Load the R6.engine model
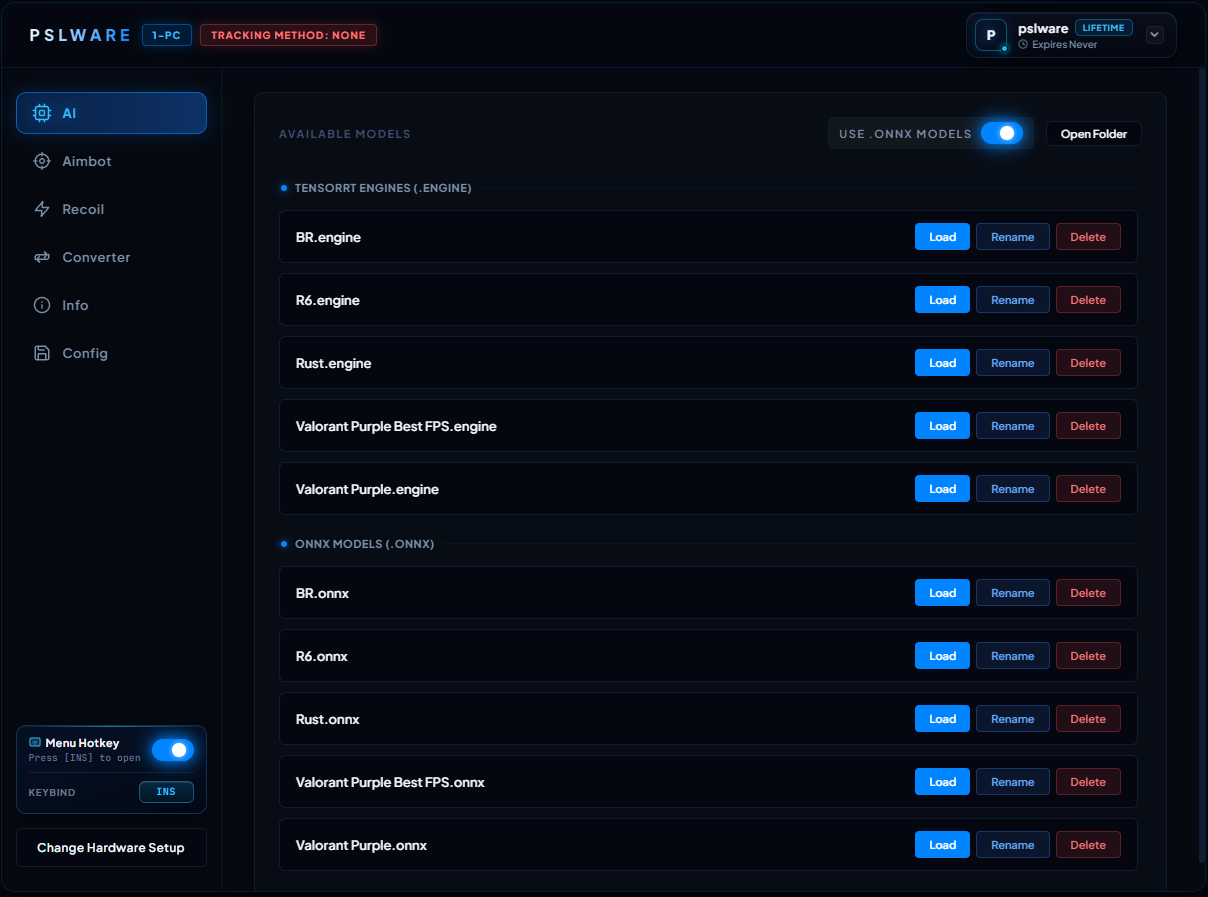This screenshot has width=1208, height=897. [942, 300]
